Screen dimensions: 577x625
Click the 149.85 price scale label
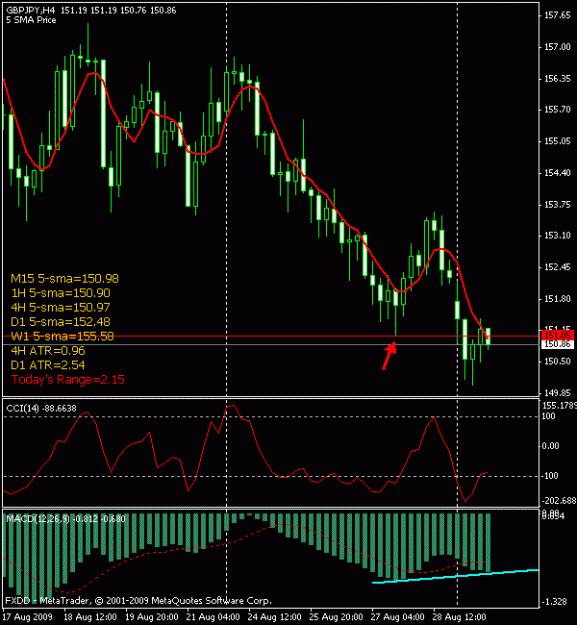point(557,393)
